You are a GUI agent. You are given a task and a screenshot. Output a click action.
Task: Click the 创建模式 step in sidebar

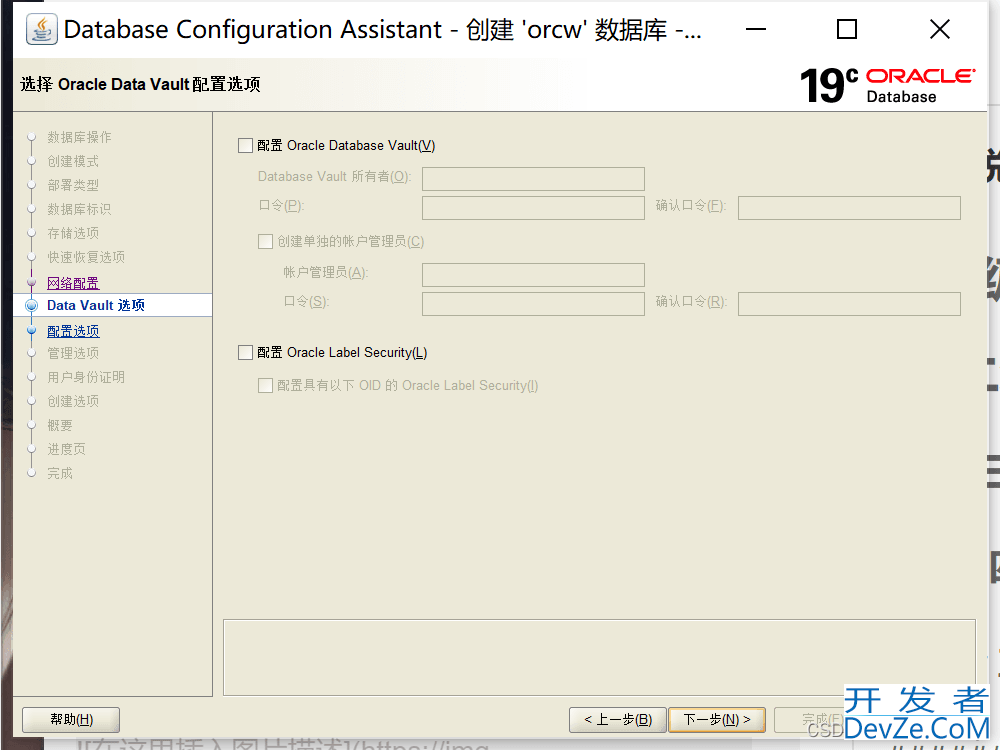click(73, 161)
